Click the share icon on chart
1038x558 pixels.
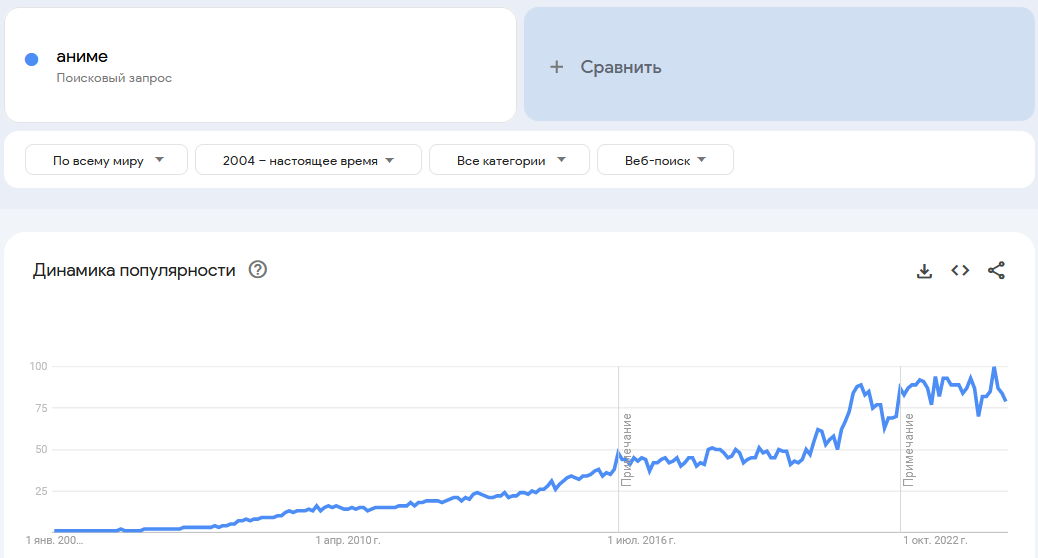click(x=996, y=270)
